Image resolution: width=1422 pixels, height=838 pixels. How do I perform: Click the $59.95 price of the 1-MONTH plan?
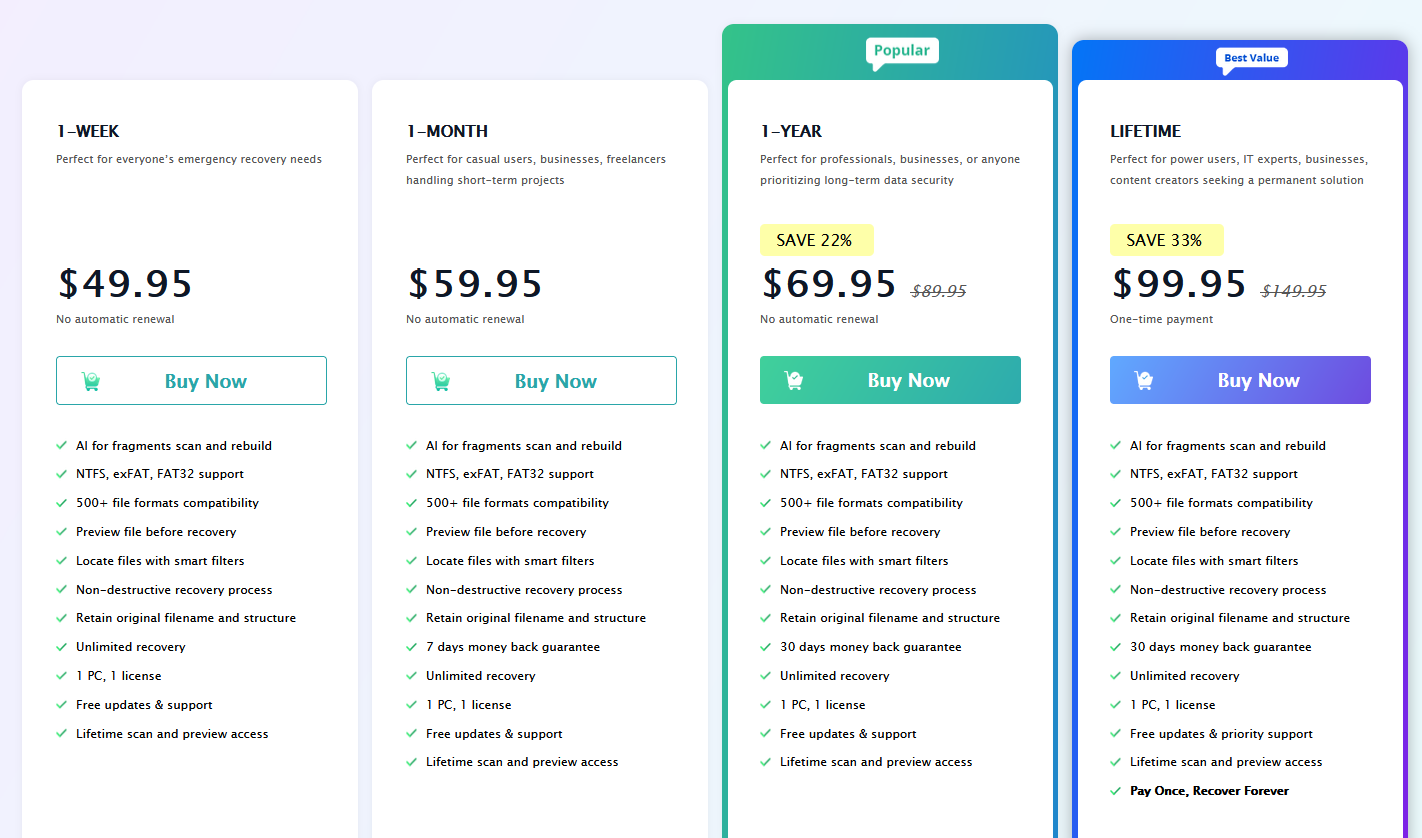click(475, 284)
